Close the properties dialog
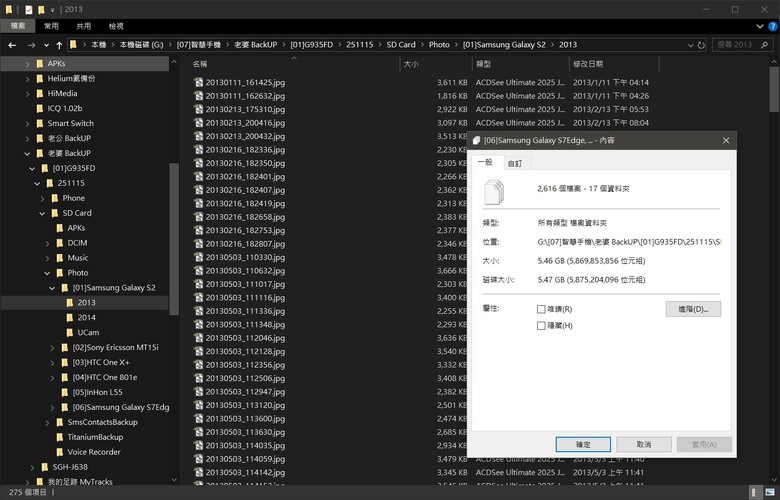Viewport: 780px width, 500px height. (726, 141)
